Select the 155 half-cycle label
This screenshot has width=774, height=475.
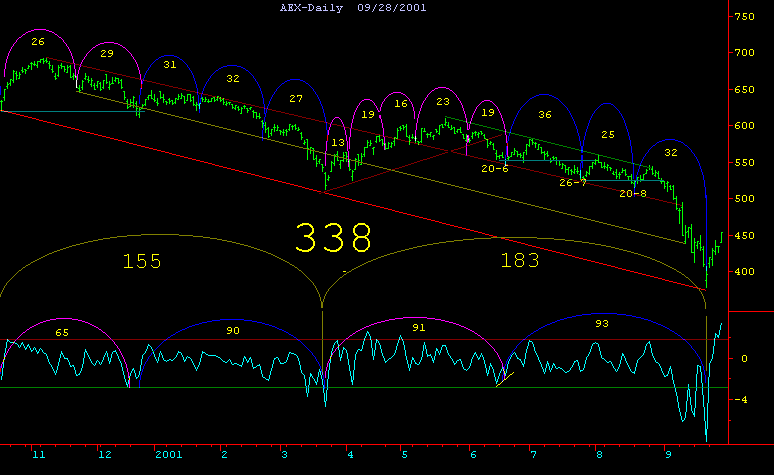pos(142,261)
